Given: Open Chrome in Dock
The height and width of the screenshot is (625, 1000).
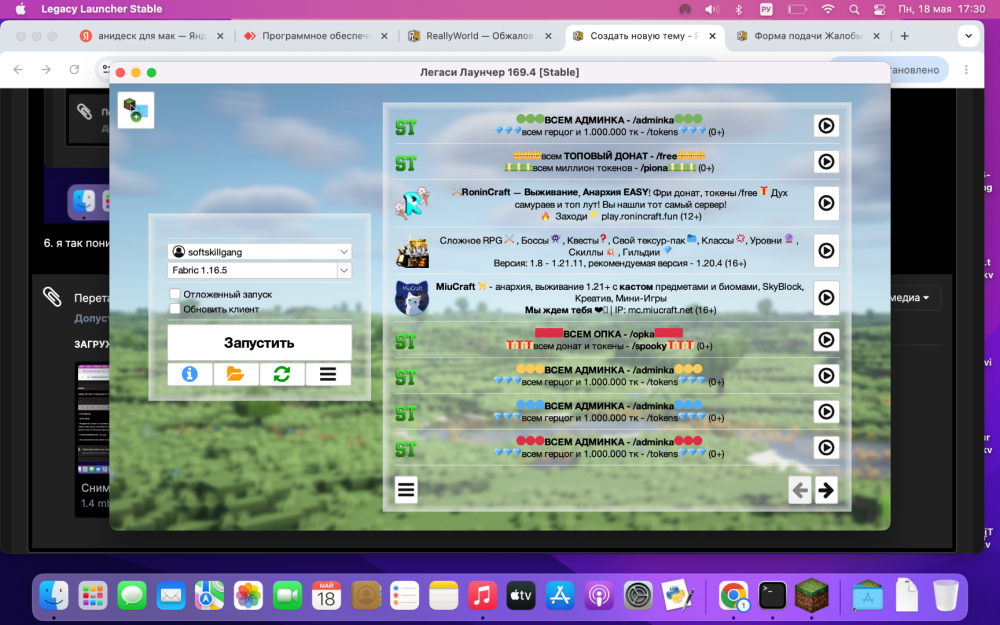Looking at the screenshot, I should pos(733,596).
